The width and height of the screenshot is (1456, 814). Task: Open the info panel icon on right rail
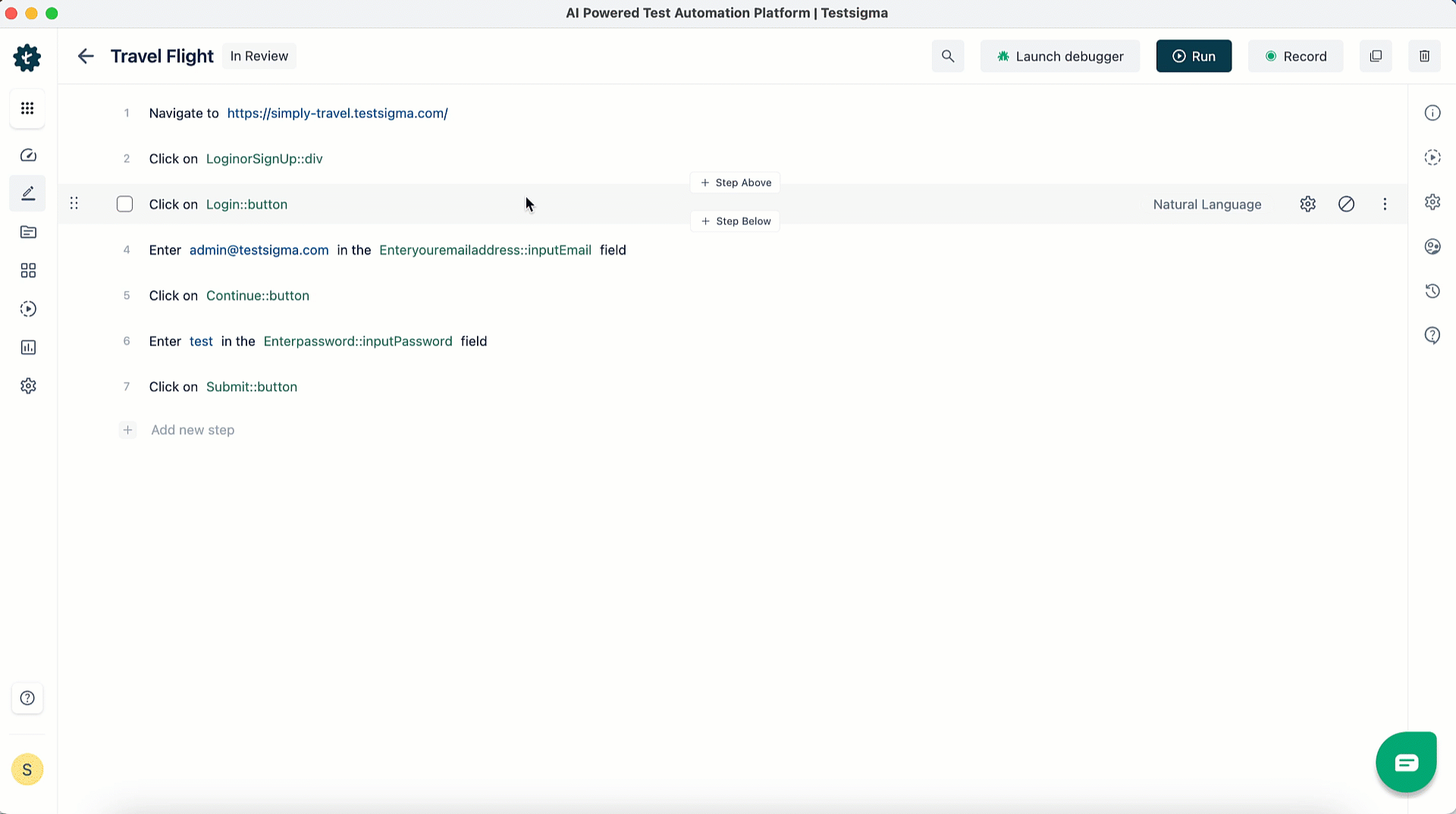(1432, 113)
